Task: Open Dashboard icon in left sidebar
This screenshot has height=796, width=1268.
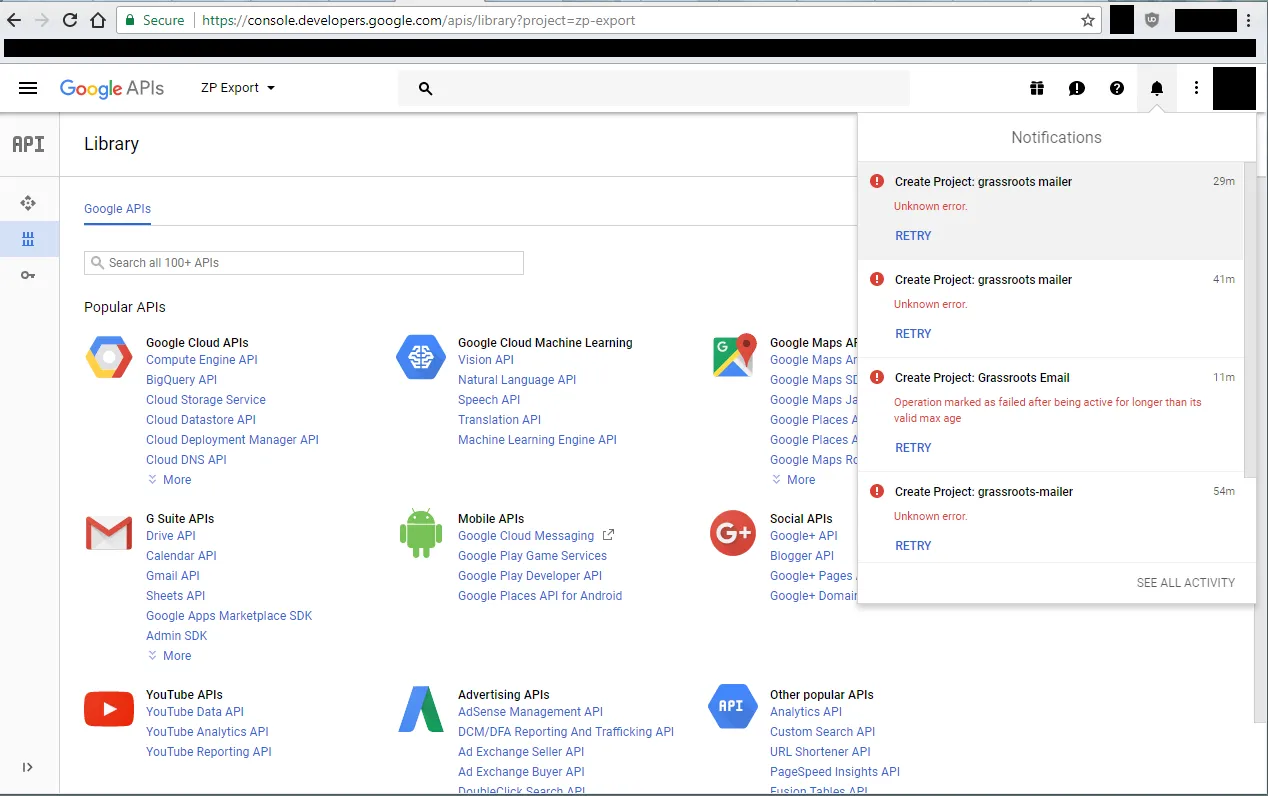Action: 28,203
